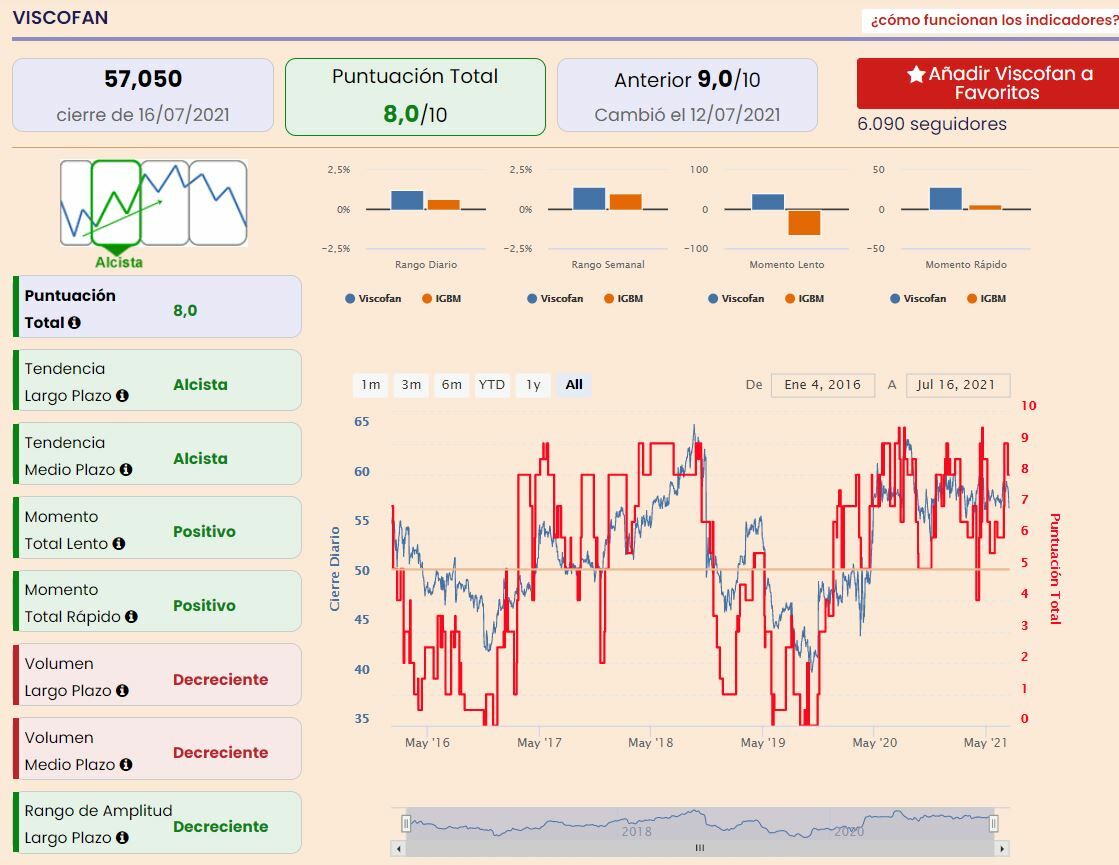
Task: Click the Rango de Amplitud Decreciente value
Action: tap(221, 826)
